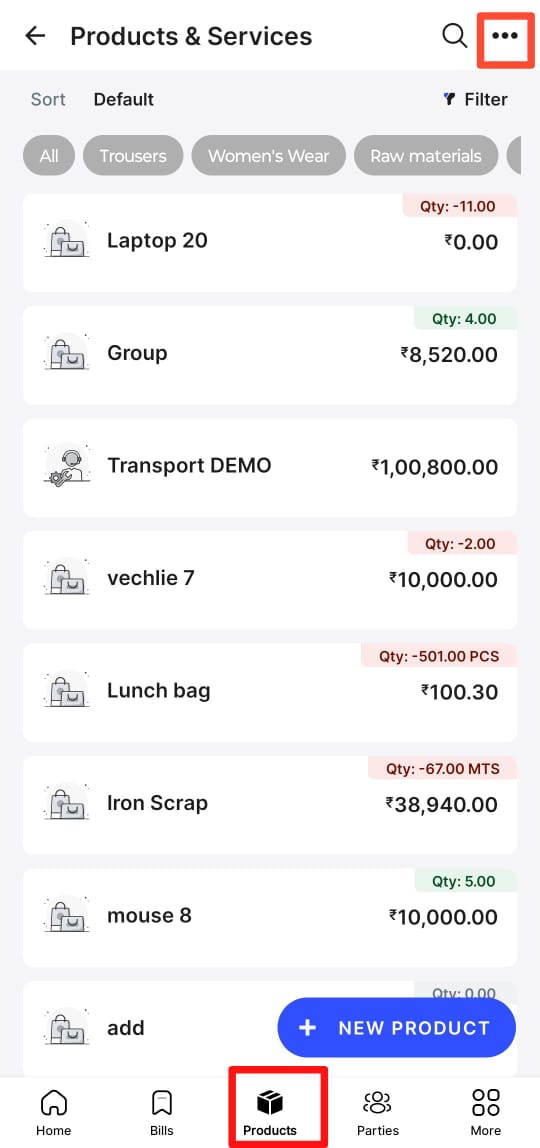This screenshot has height=1148, width=540.
Task: Open Bills from the bottom navigation
Action: [162, 1112]
